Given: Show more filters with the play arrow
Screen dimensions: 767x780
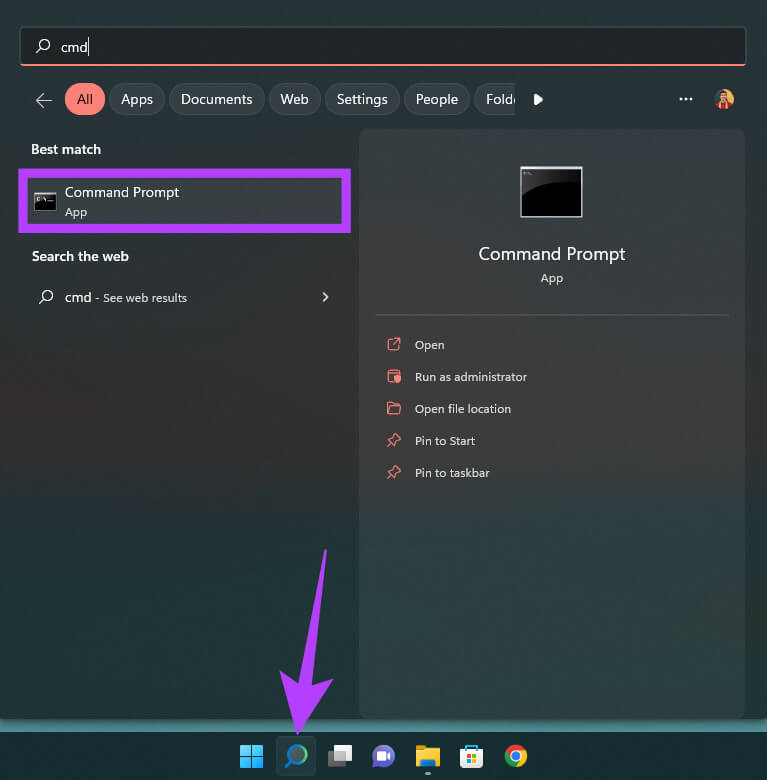Looking at the screenshot, I should pyautogui.click(x=538, y=99).
